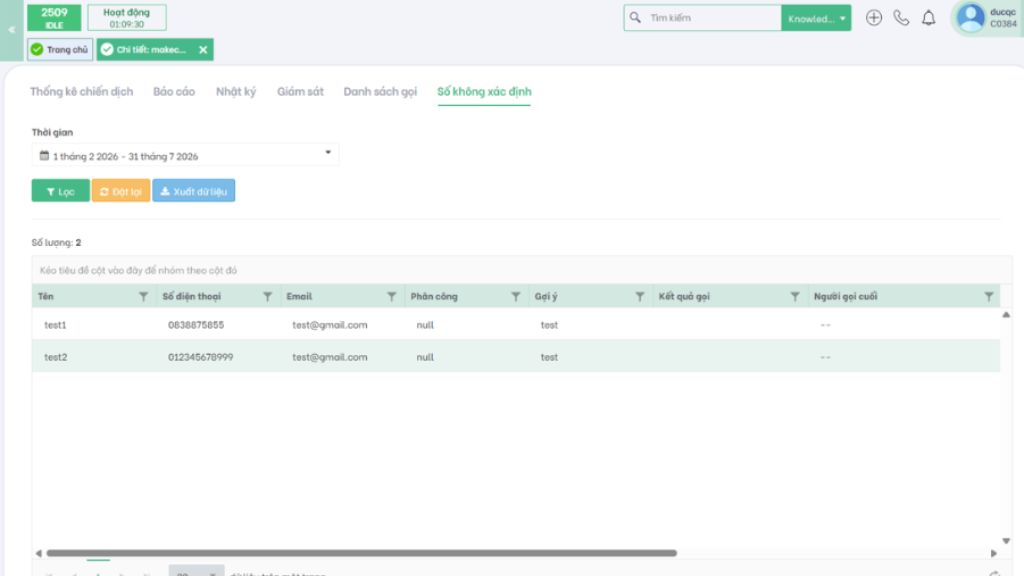Open the notifications bell
This screenshot has height=576, width=1024.
click(929, 18)
